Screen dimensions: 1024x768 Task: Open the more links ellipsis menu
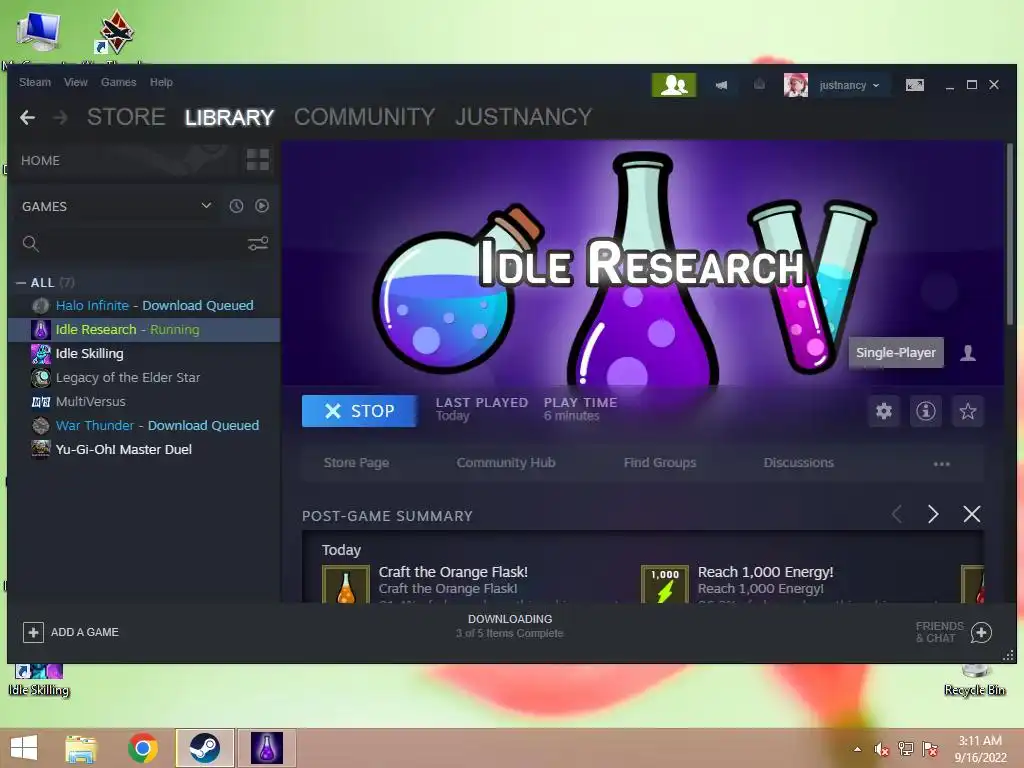(941, 464)
